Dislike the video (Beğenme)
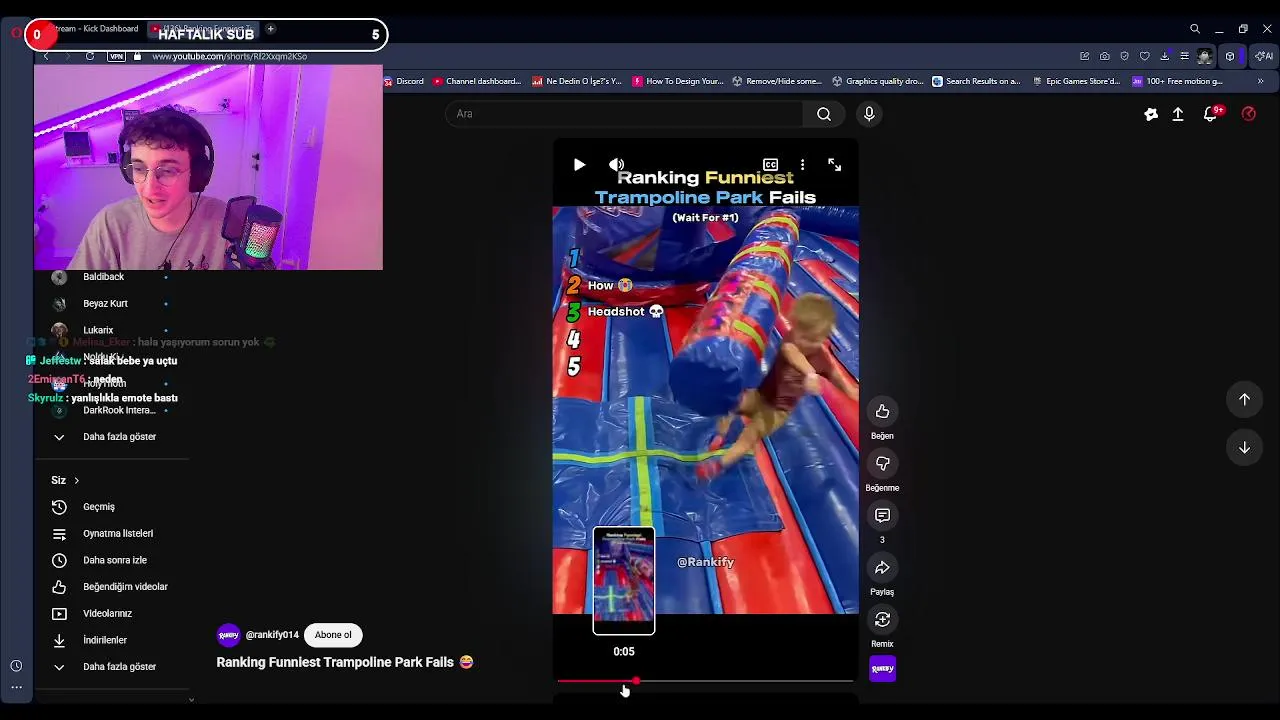The width and height of the screenshot is (1280, 720). (882, 463)
